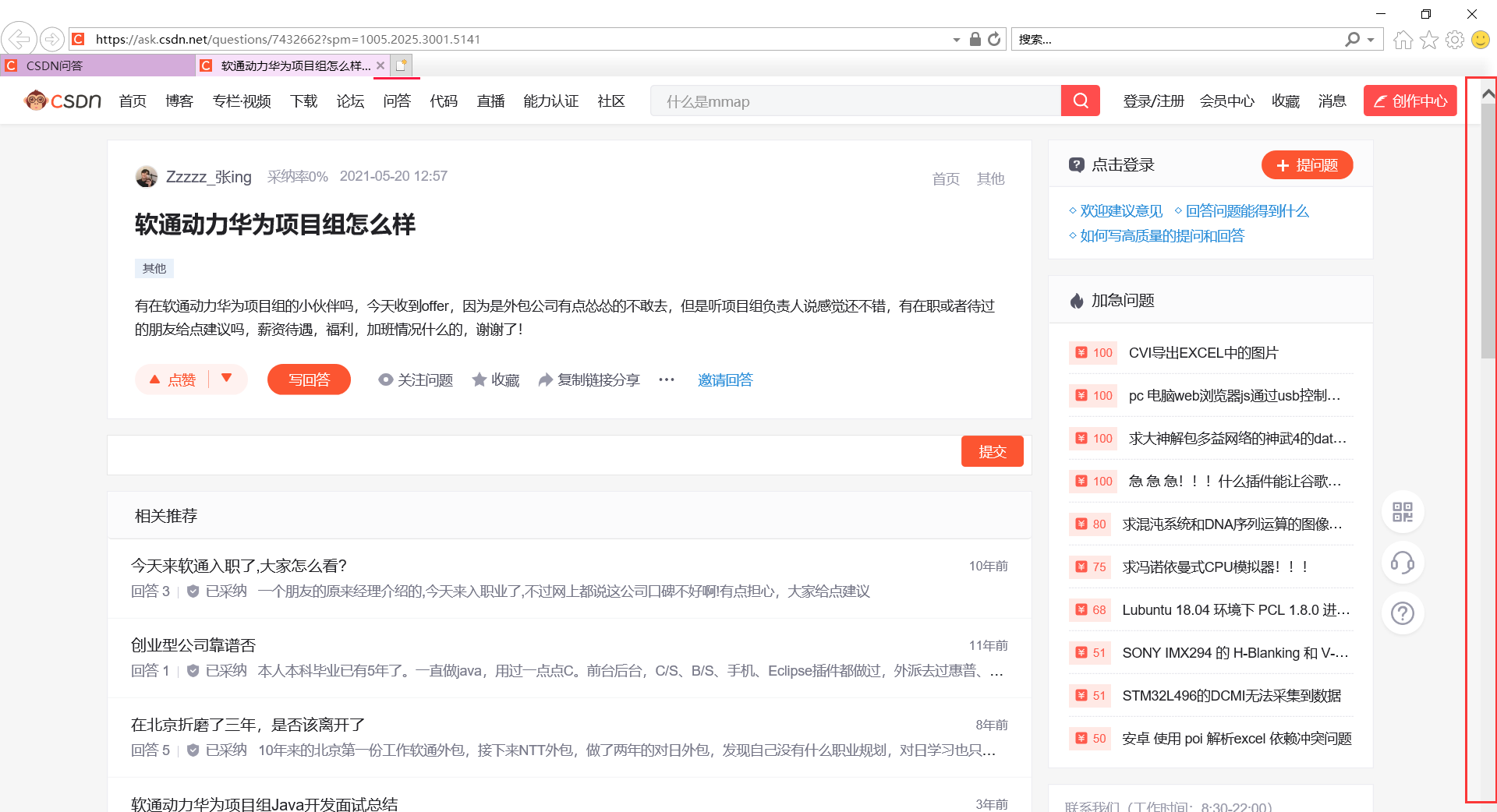Image resolution: width=1497 pixels, height=812 pixels.
Task: Close the 软通动力华为项目组怎么样 tab
Action: coord(380,65)
